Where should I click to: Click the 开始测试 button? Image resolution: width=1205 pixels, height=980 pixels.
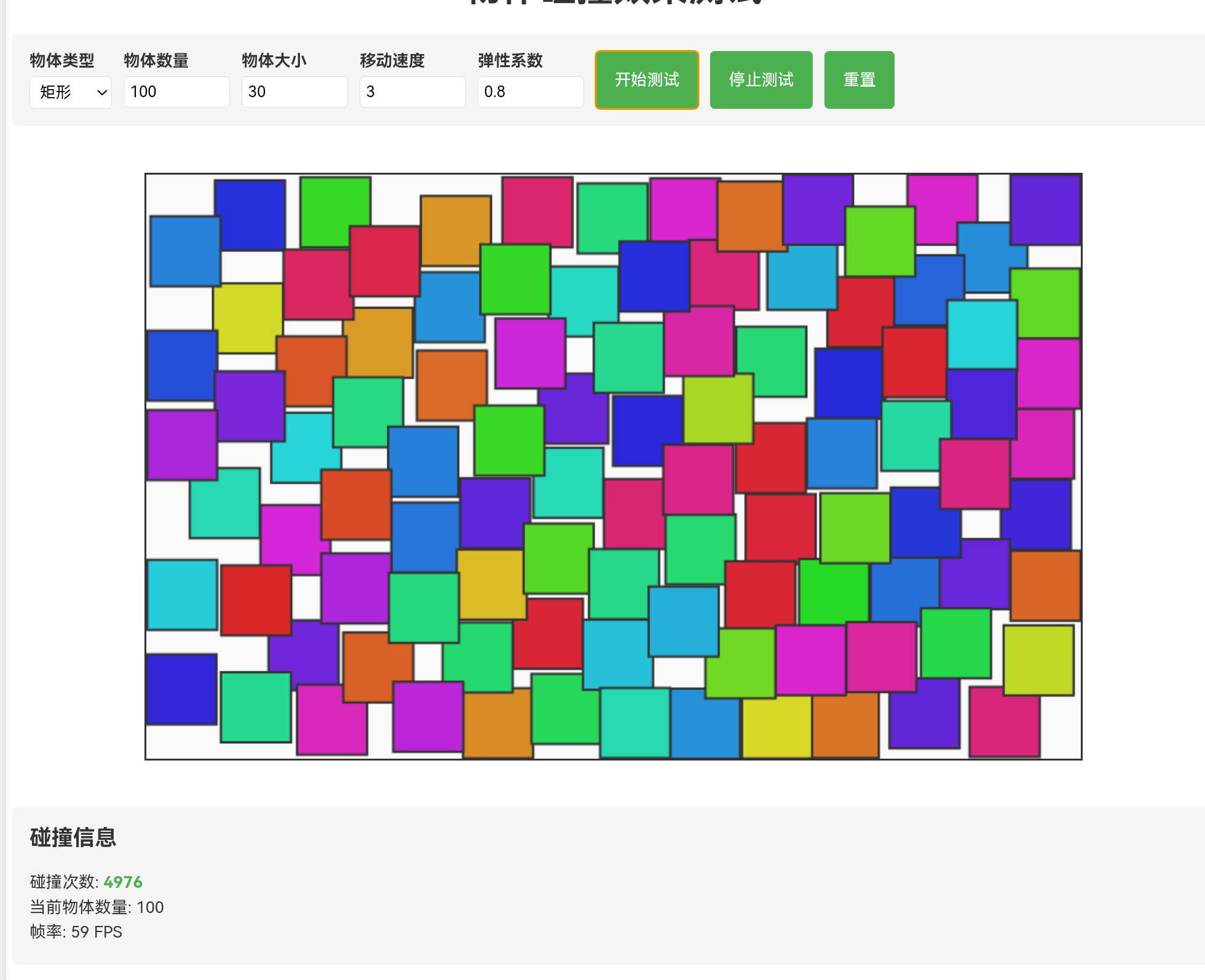click(646, 79)
